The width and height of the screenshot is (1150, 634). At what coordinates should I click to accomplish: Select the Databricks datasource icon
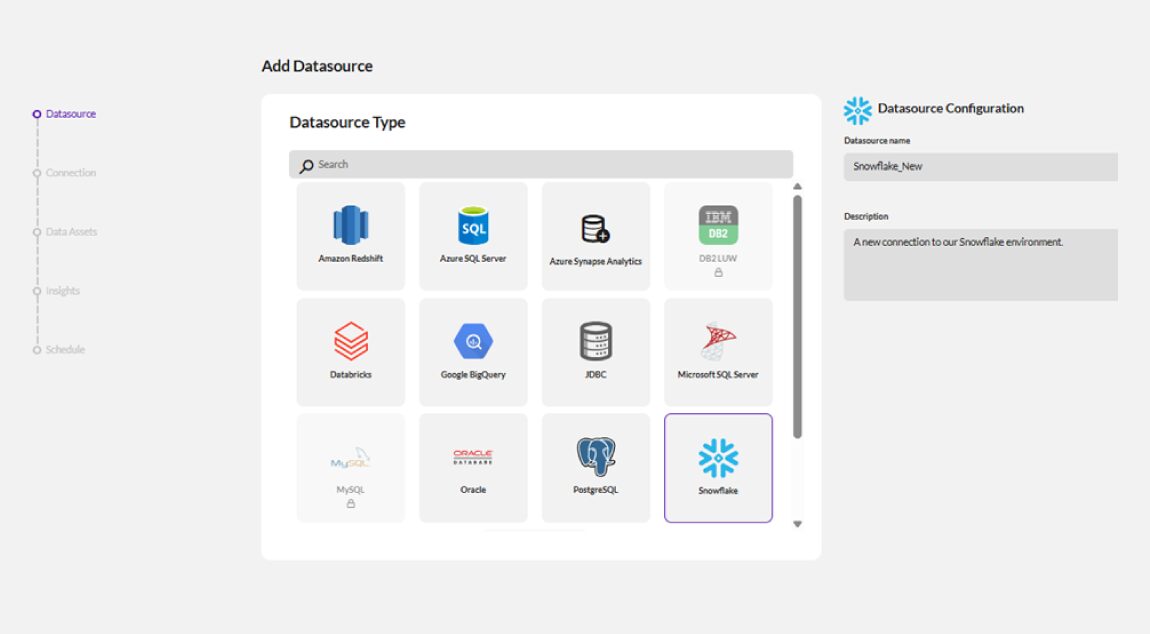pyautogui.click(x=351, y=341)
